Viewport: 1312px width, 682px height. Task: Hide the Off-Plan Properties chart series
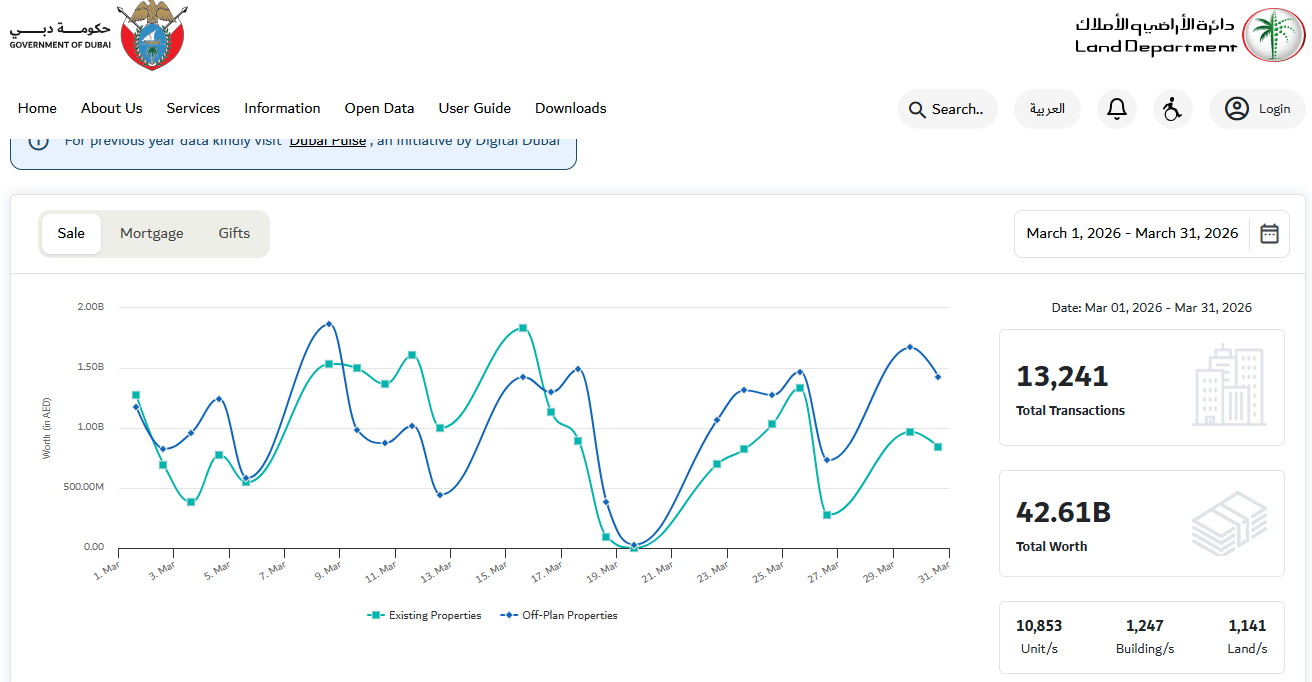click(x=559, y=615)
